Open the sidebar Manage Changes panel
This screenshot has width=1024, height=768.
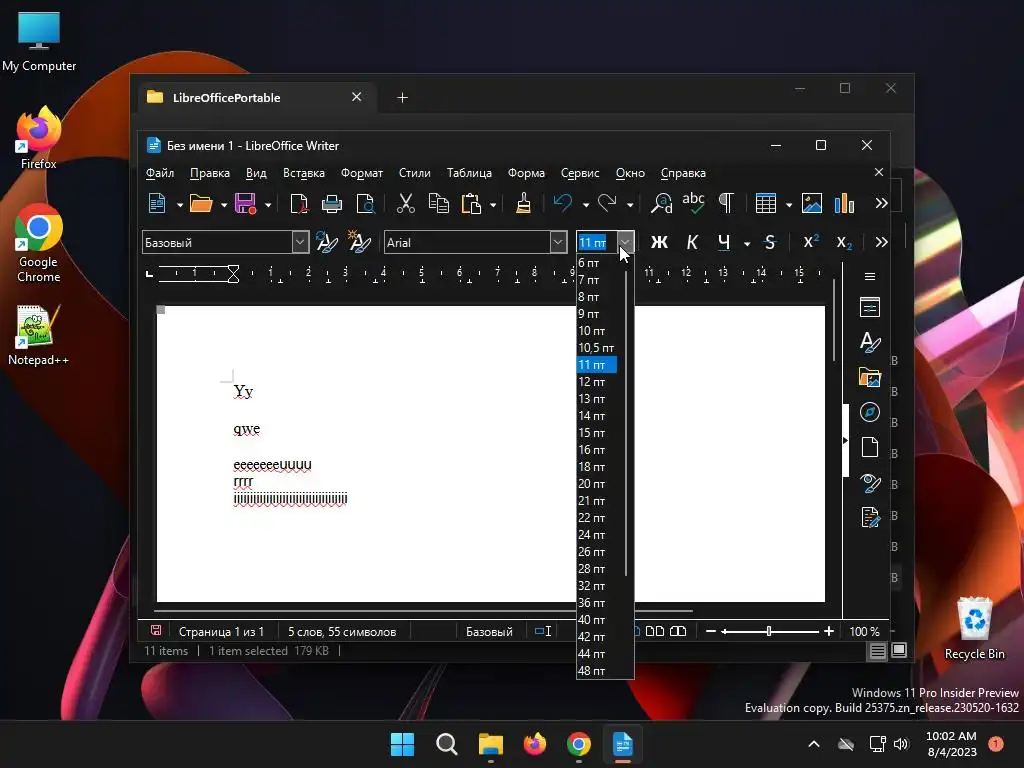(870, 517)
